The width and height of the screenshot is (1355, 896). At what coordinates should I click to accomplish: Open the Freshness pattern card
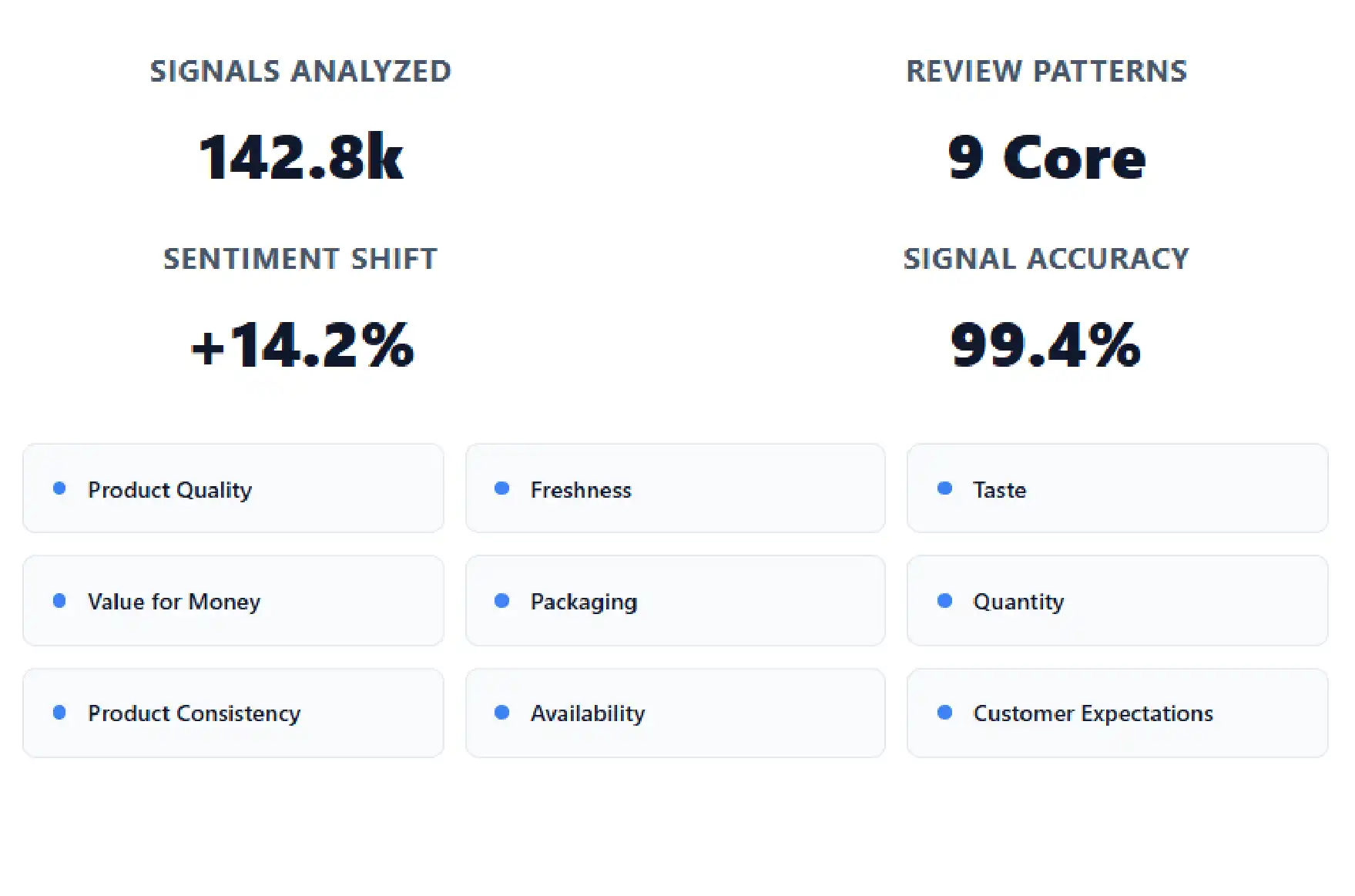coord(676,488)
